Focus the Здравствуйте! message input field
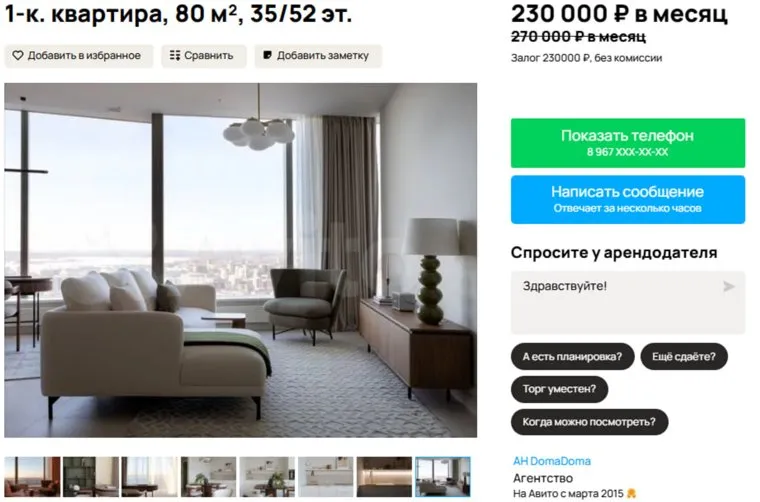 628,302
